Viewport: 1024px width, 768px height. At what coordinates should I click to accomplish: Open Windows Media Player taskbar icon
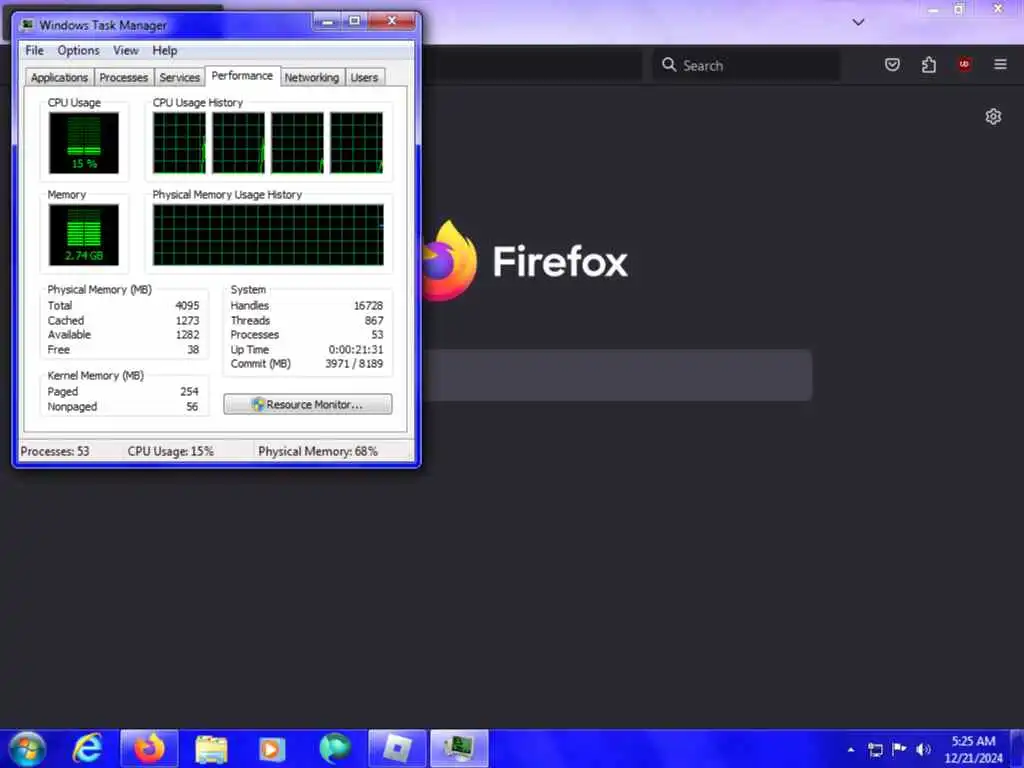click(272, 749)
